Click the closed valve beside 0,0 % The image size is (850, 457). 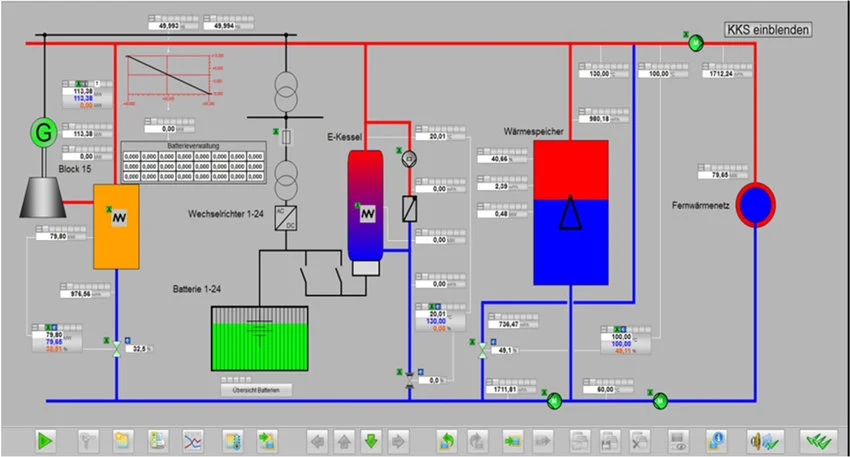pos(410,381)
